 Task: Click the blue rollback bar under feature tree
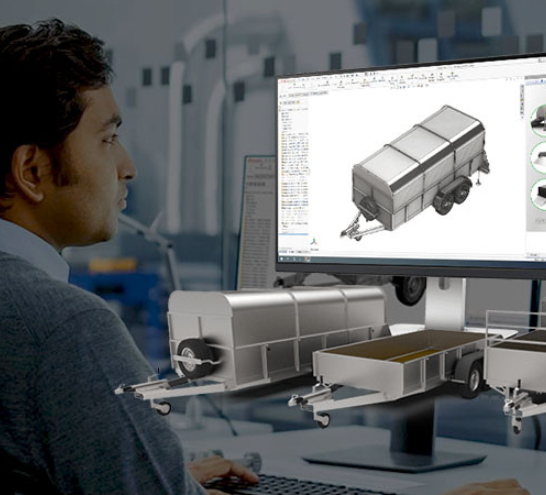click(x=294, y=234)
